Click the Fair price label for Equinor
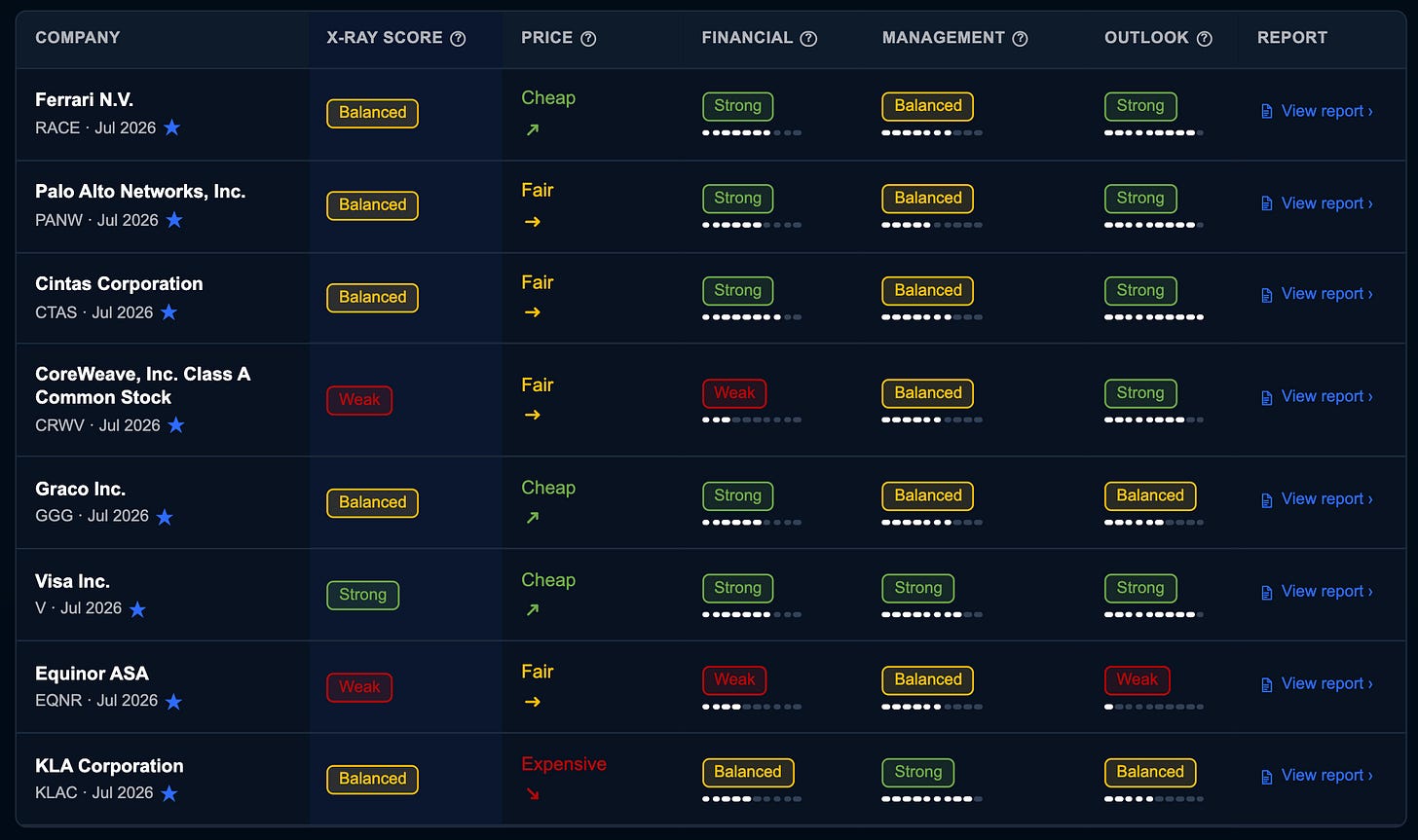This screenshot has height=840, width=1418. coord(538,672)
